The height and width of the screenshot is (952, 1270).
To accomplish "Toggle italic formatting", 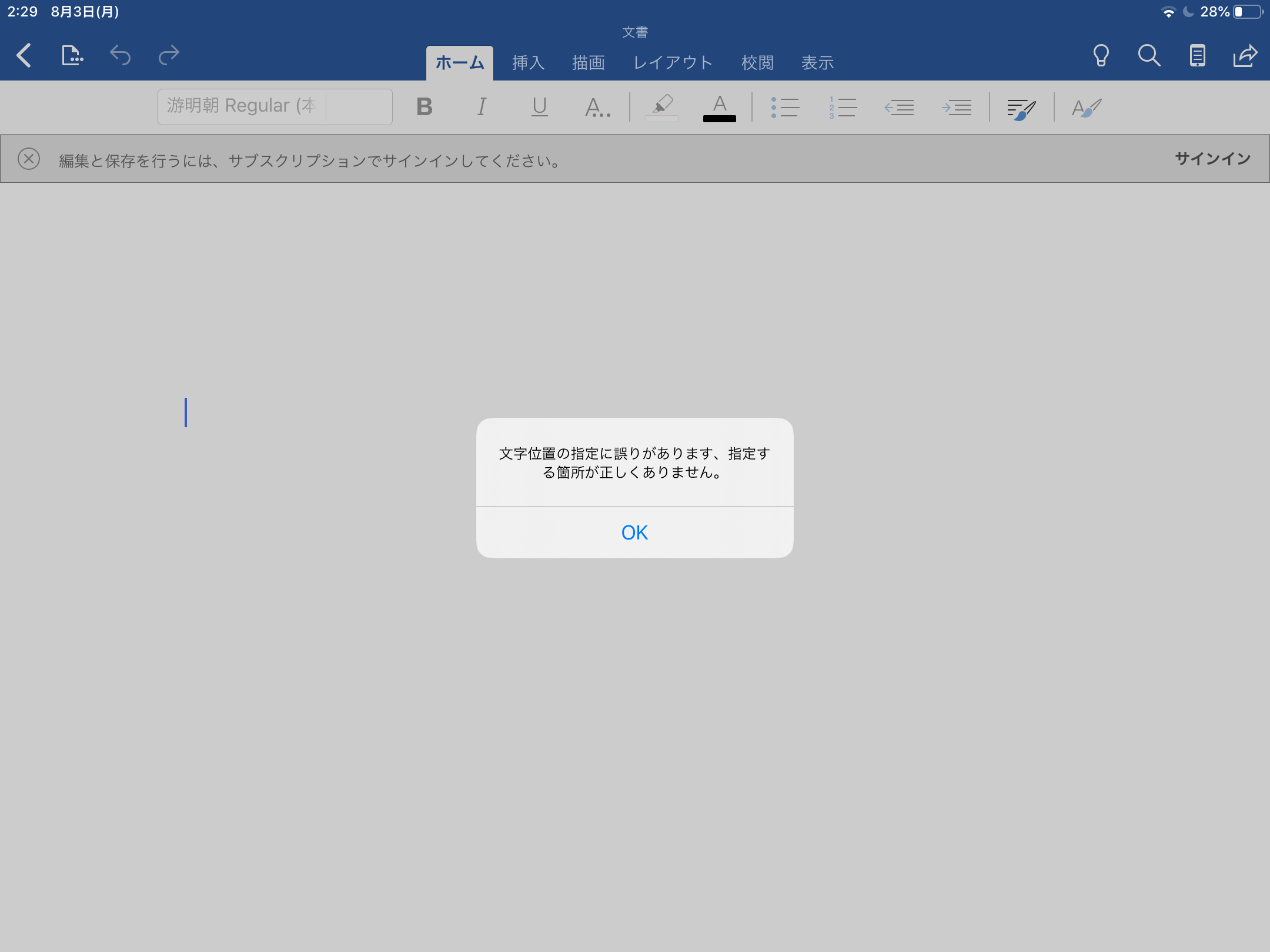I will pos(481,107).
